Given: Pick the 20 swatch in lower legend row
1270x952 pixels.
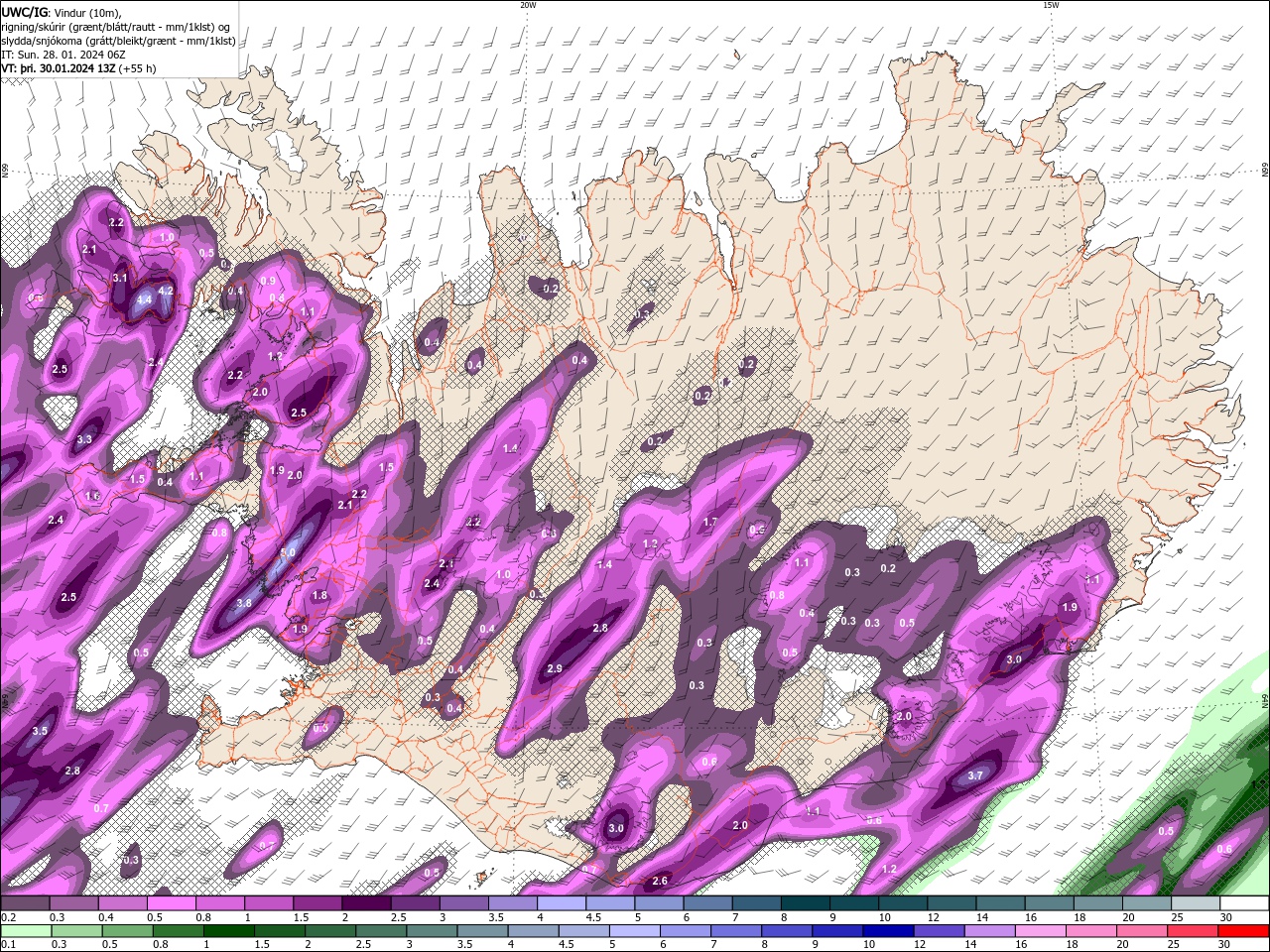Looking at the screenshot, I should (1141, 931).
